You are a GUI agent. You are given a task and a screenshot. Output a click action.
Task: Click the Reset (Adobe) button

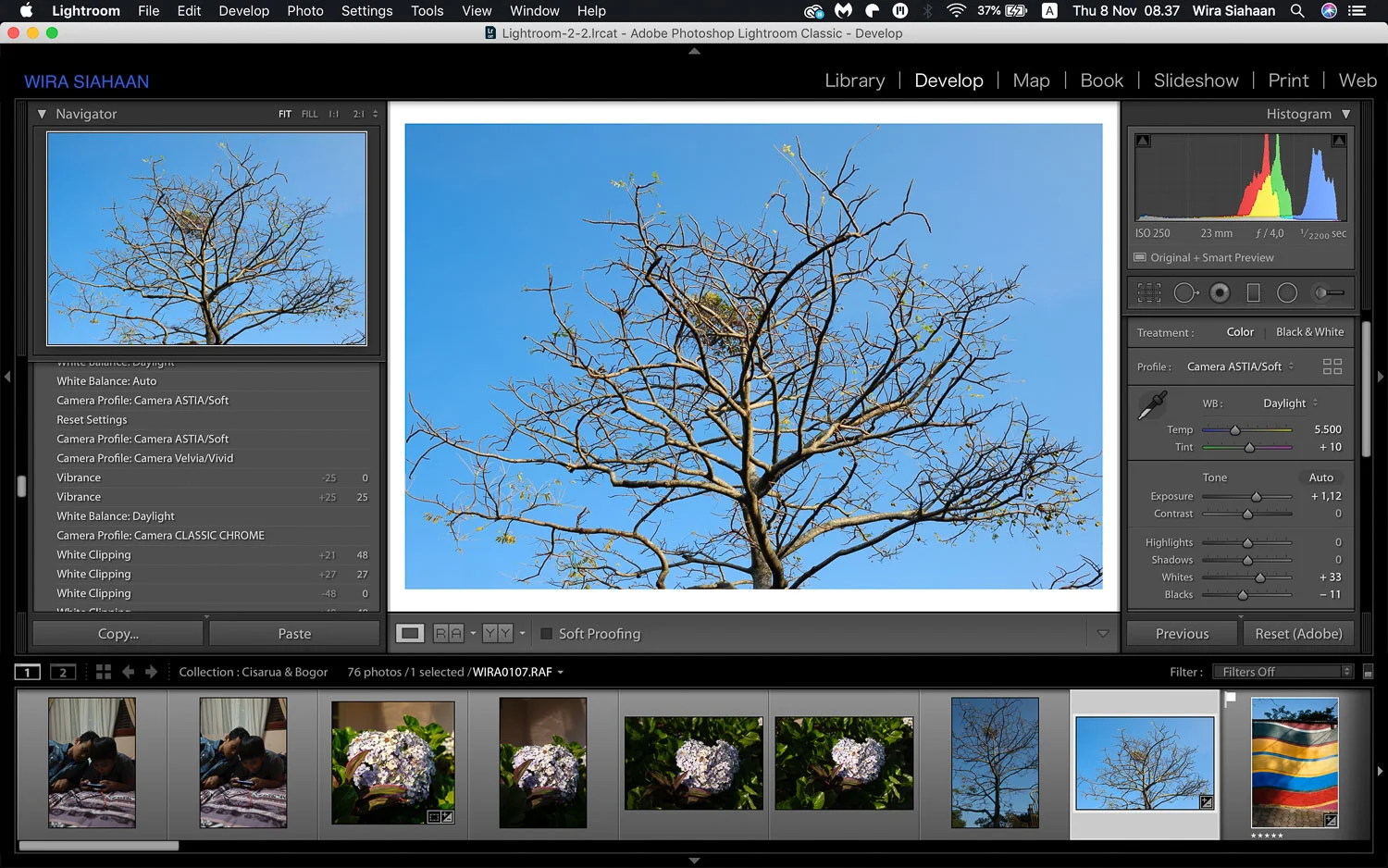point(1298,634)
